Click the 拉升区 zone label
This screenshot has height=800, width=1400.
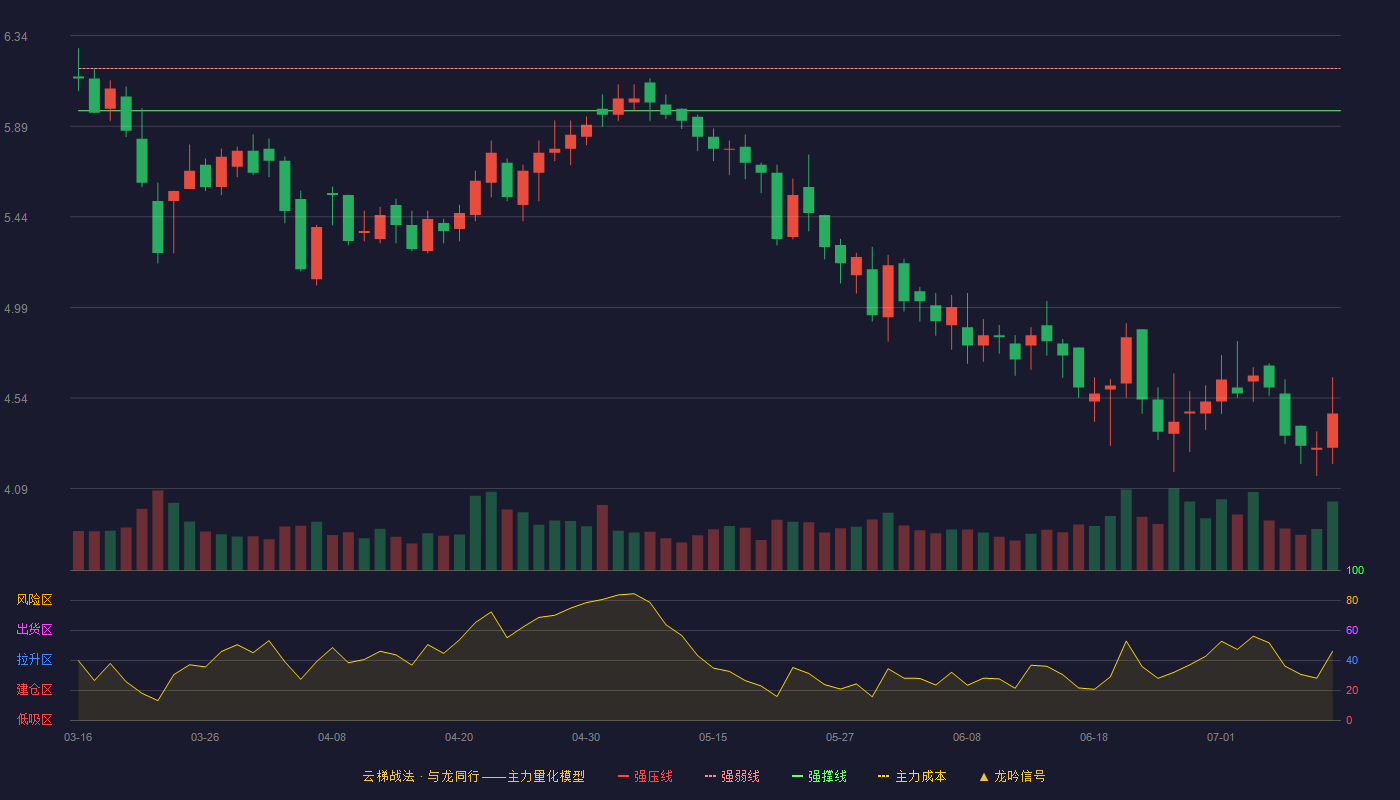click(35, 660)
